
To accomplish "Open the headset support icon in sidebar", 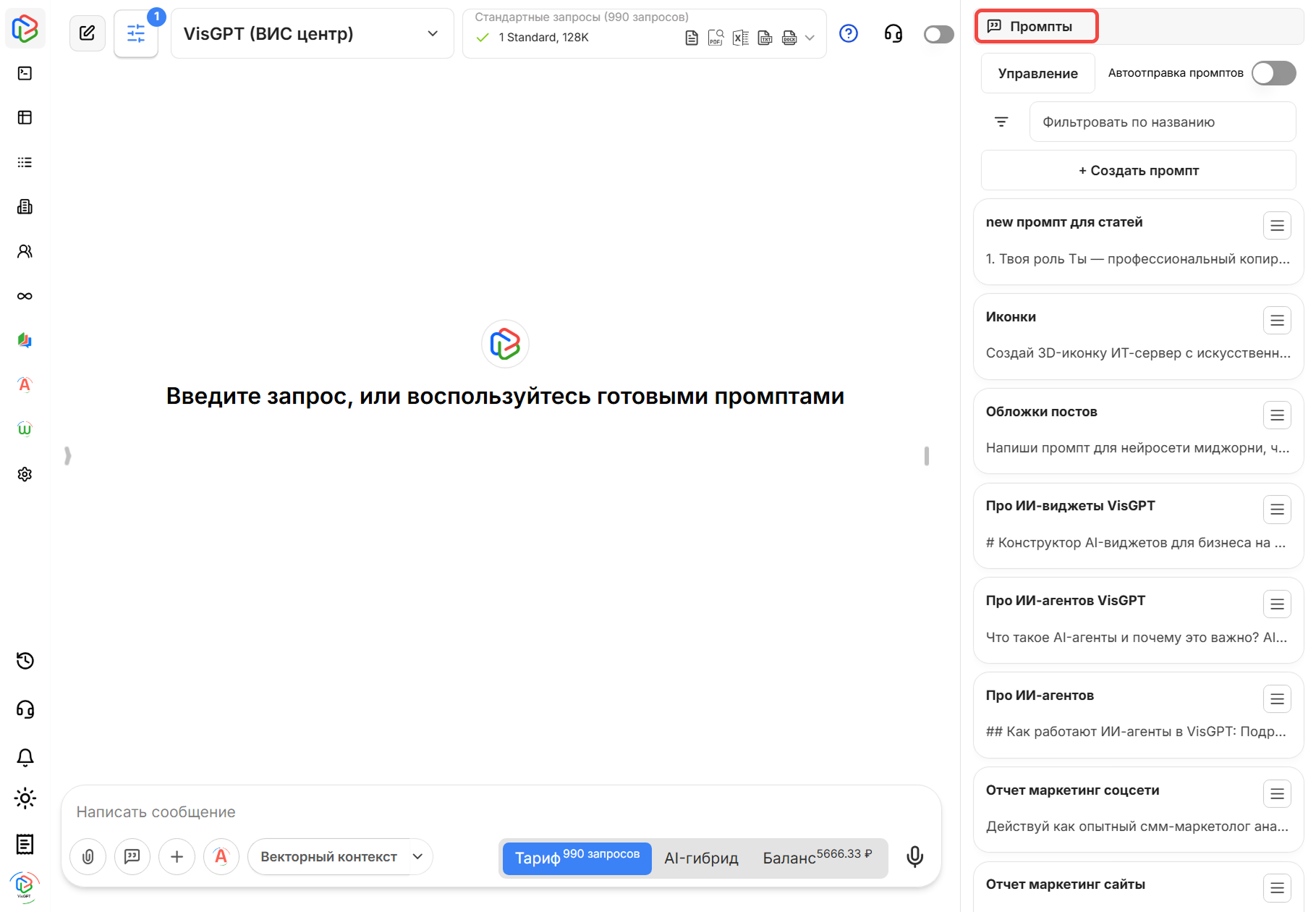I will [x=25, y=709].
